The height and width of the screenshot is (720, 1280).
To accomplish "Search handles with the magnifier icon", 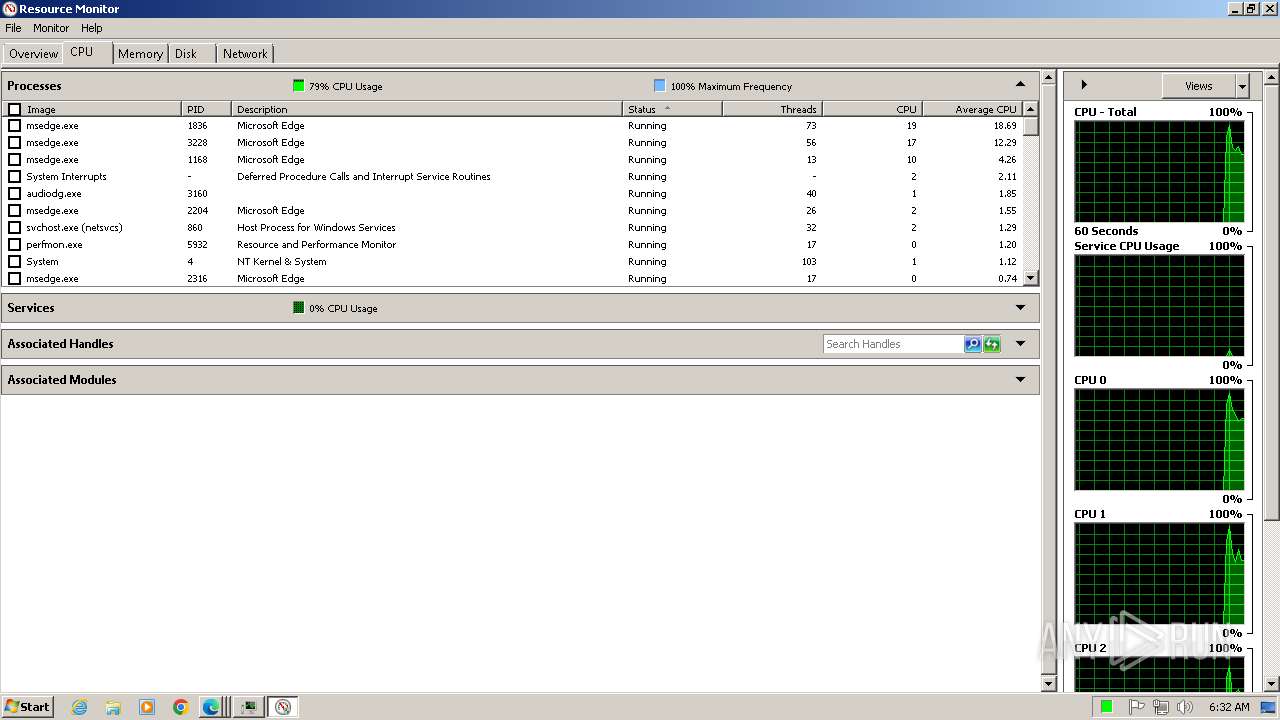I will 972,344.
